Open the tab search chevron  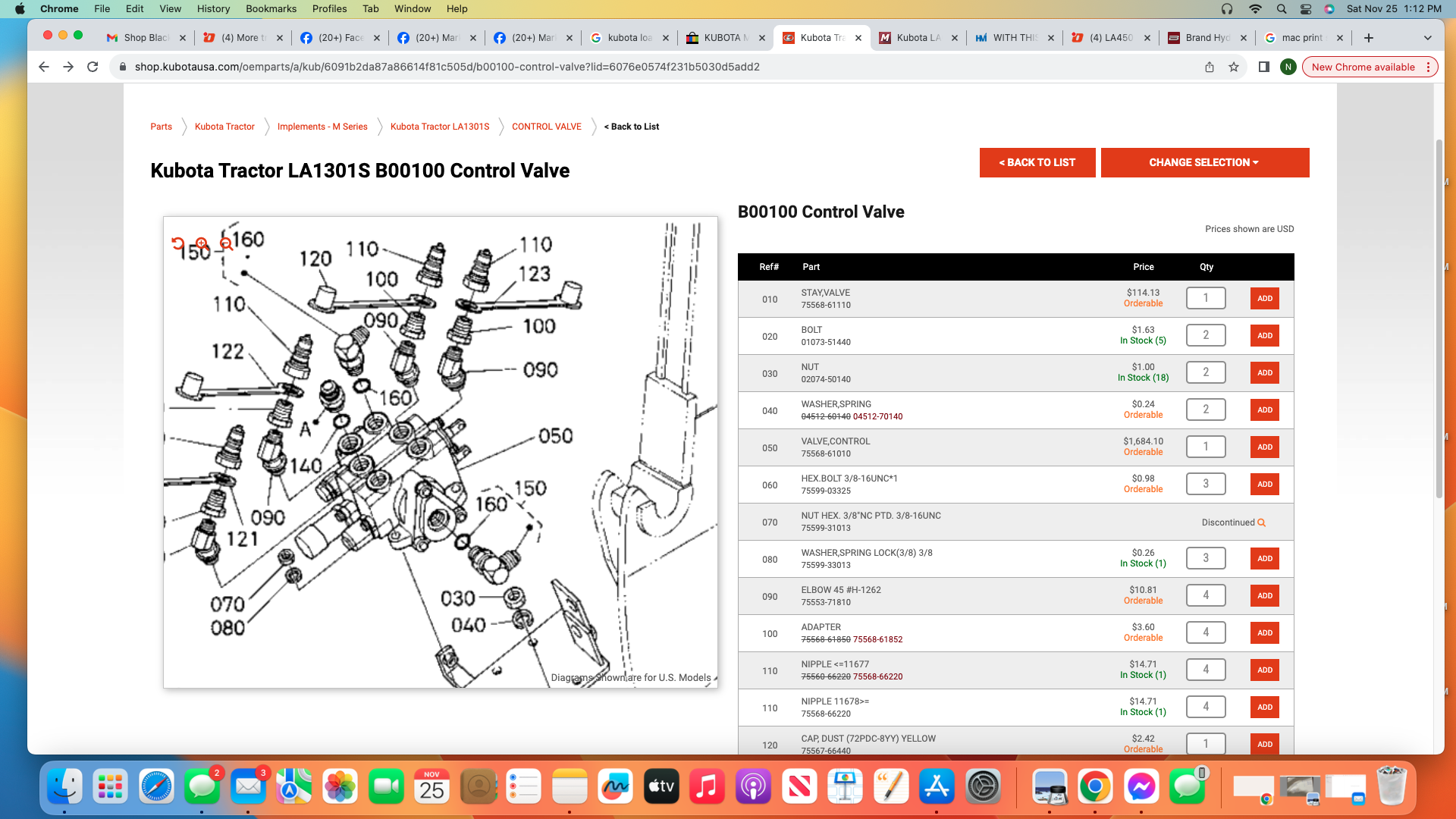pyautogui.click(x=1427, y=38)
